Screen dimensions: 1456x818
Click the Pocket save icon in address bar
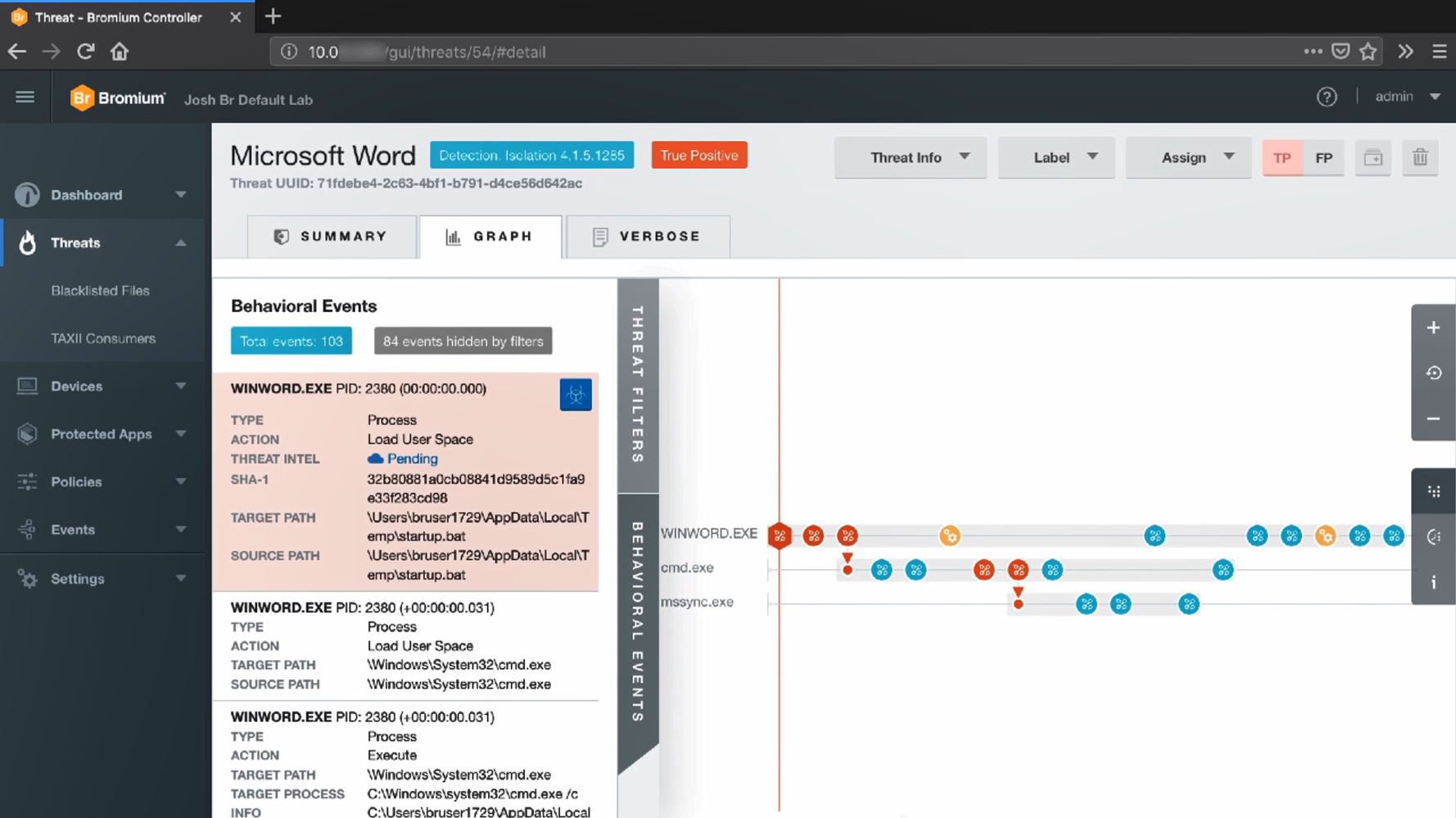click(1341, 52)
